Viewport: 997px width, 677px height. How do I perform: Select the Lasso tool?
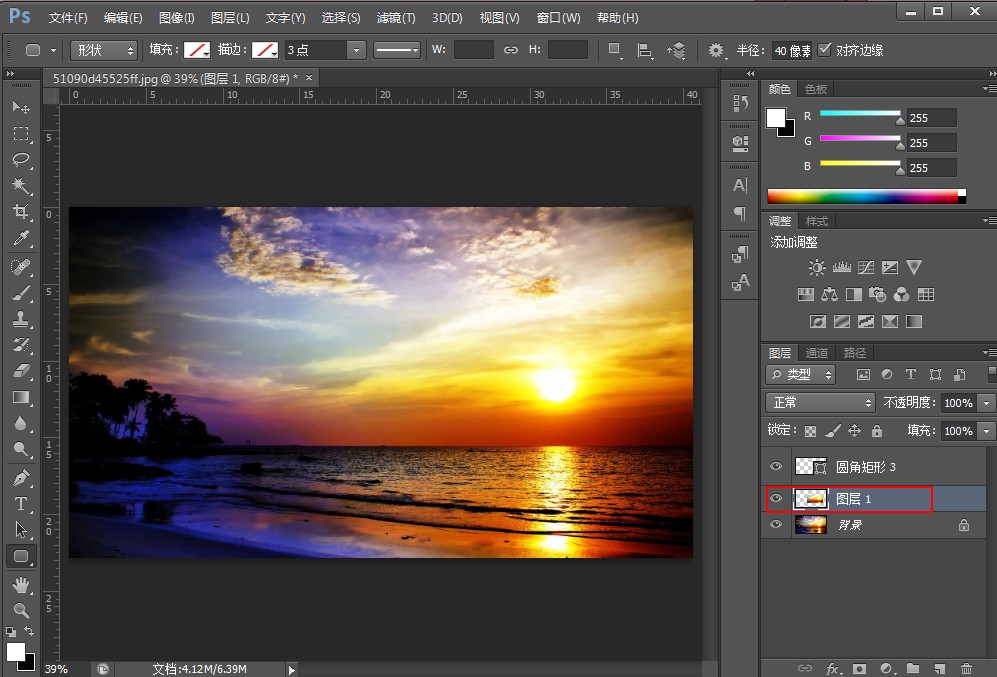pyautogui.click(x=21, y=160)
